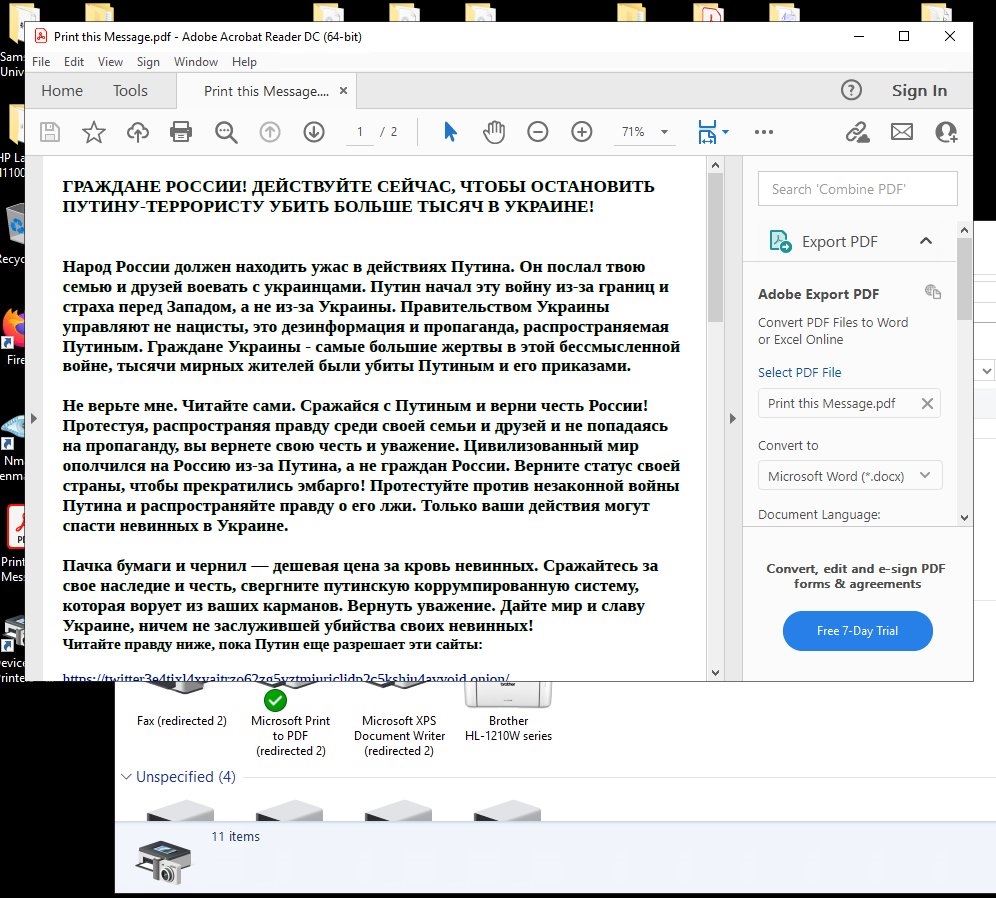Collapse the Unspecified devices group
Screen dimensions: 996x898
point(126,777)
